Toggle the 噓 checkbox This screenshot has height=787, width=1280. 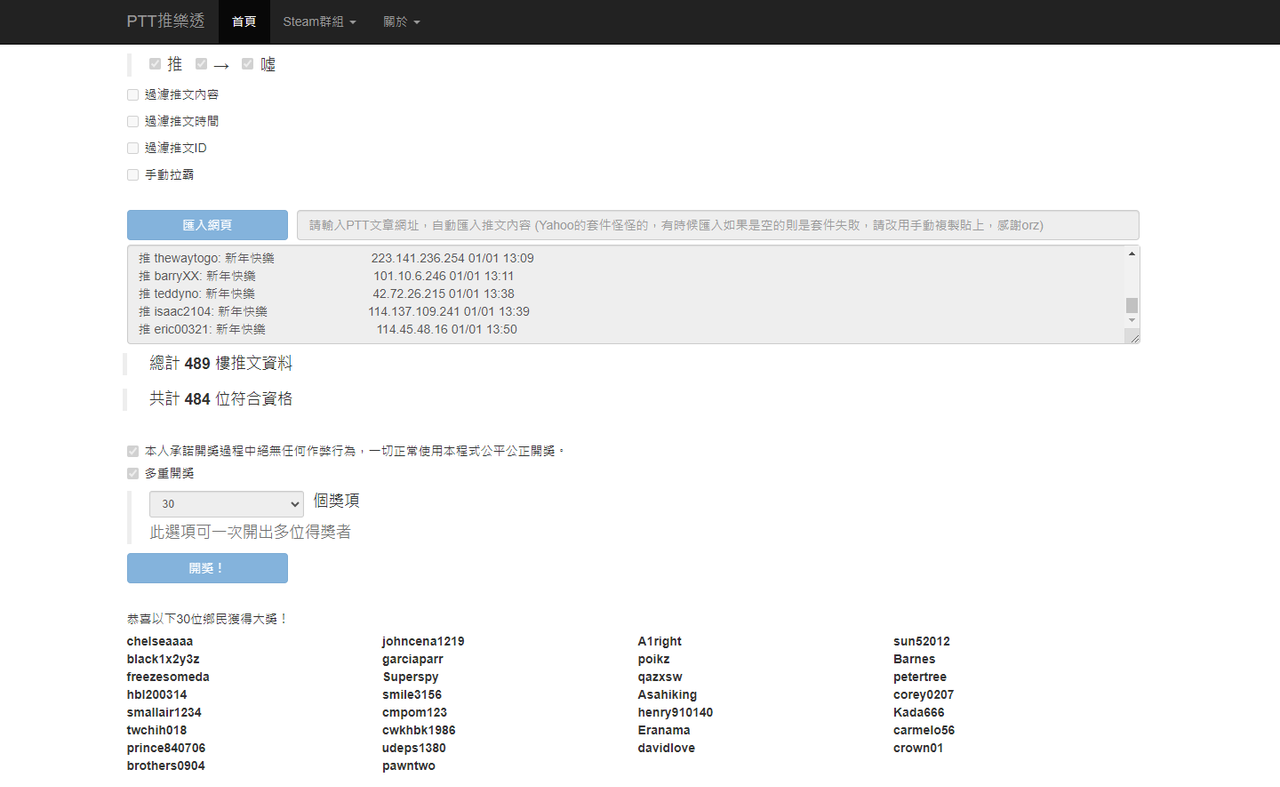[x=247, y=64]
